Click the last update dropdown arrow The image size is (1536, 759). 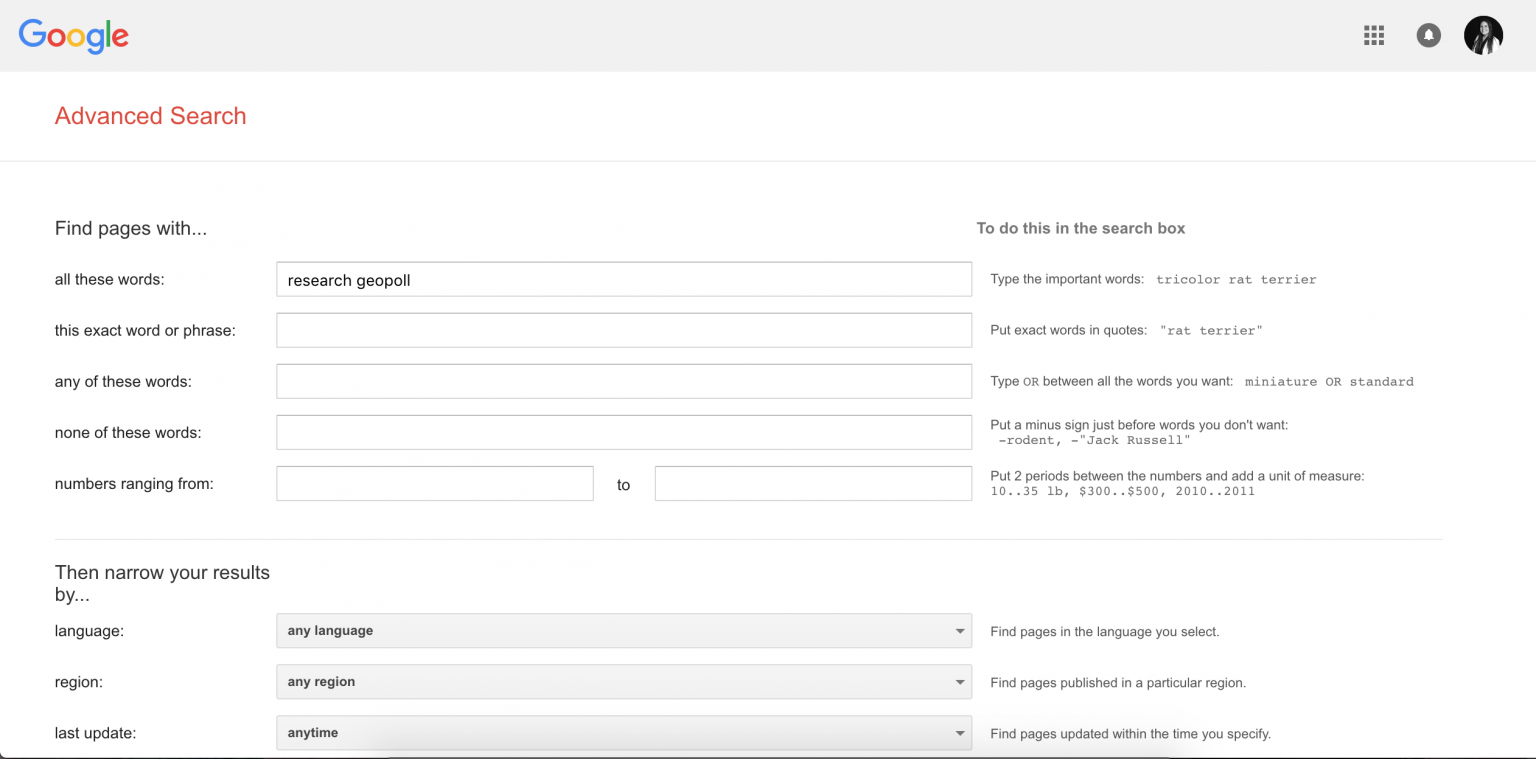point(960,733)
